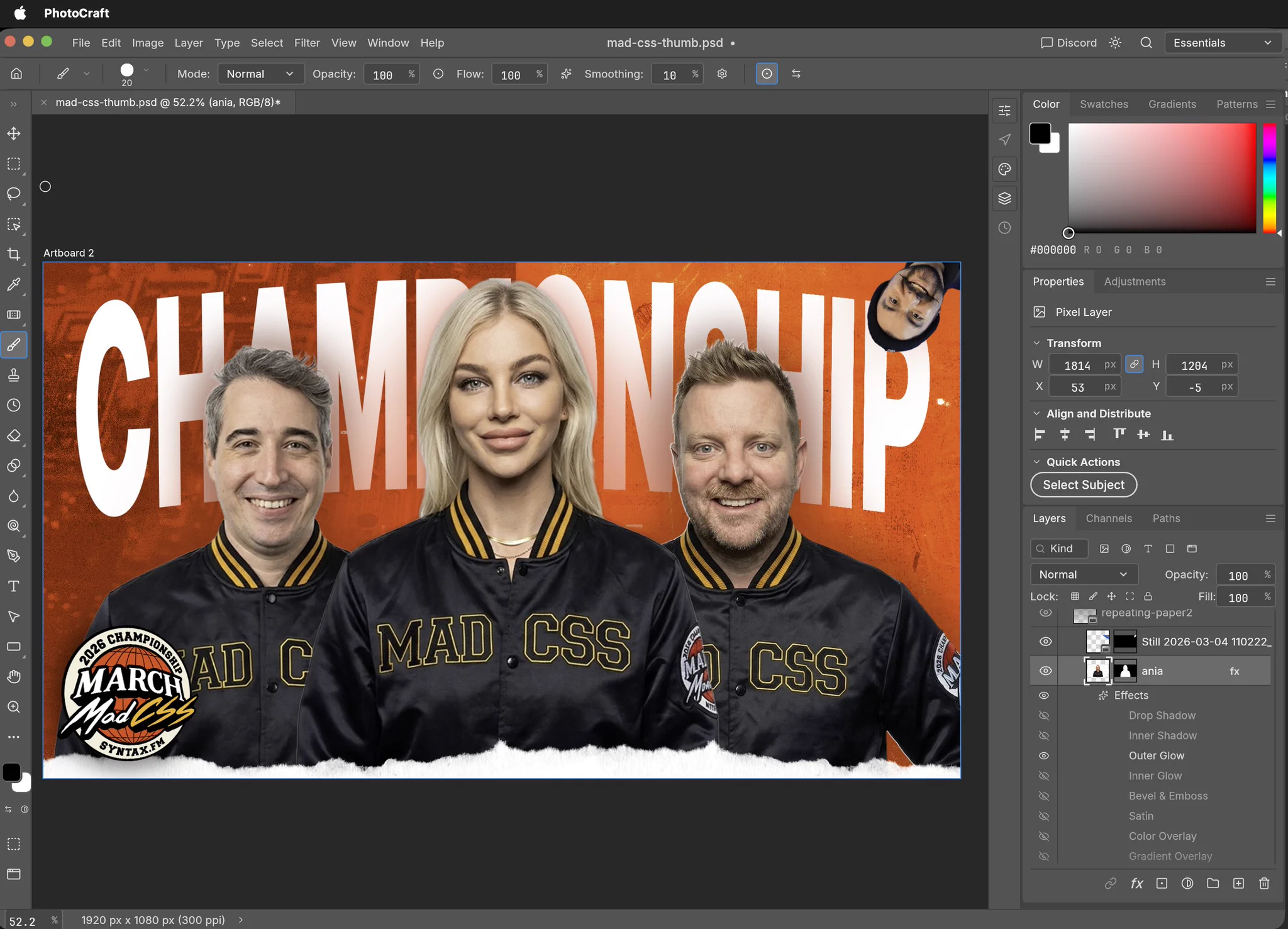Click the fx layer style icon
This screenshot has height=929, width=1288.
click(x=1136, y=883)
